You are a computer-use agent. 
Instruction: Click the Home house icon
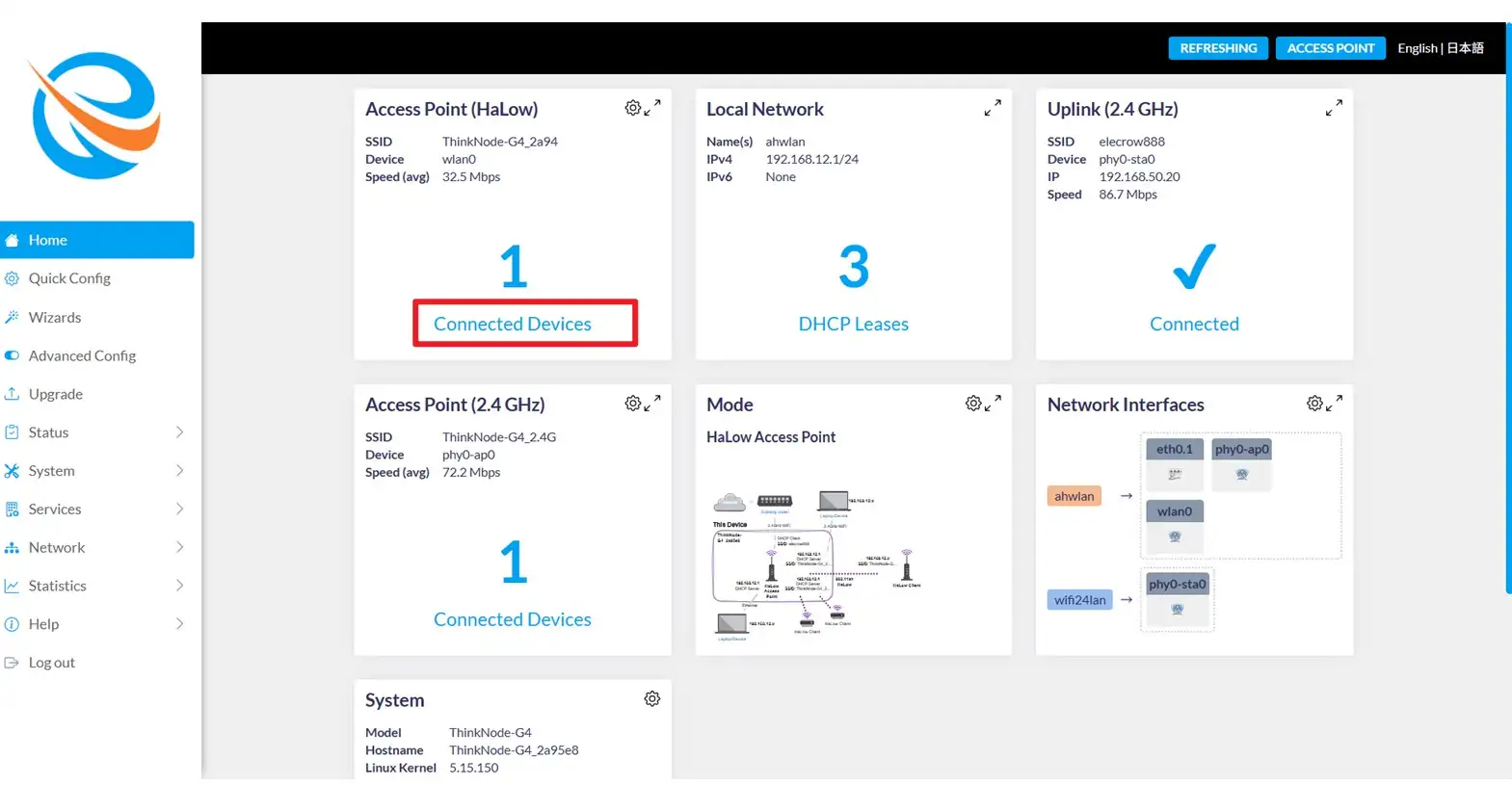[x=12, y=240]
